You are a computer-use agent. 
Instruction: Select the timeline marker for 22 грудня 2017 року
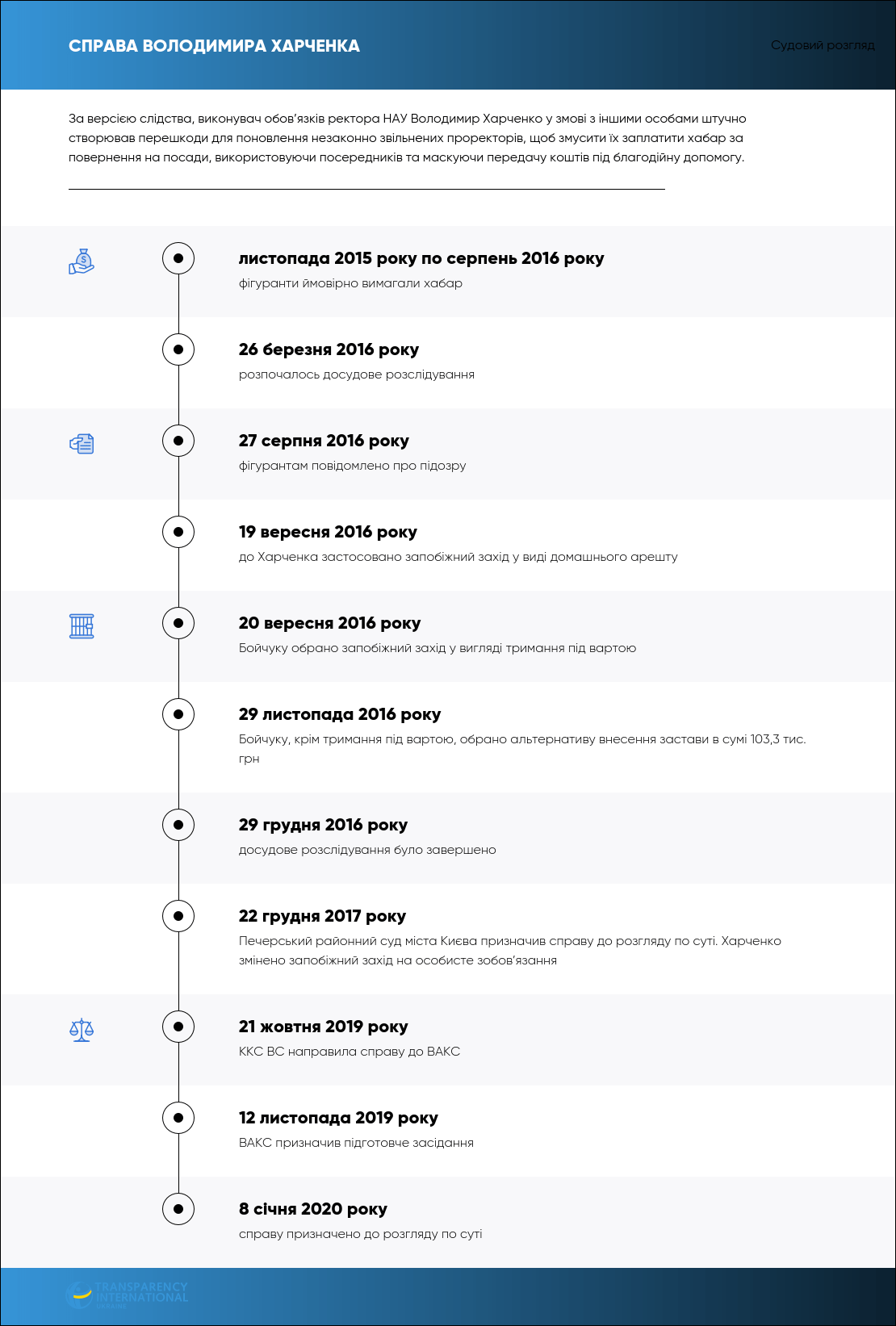(178, 916)
